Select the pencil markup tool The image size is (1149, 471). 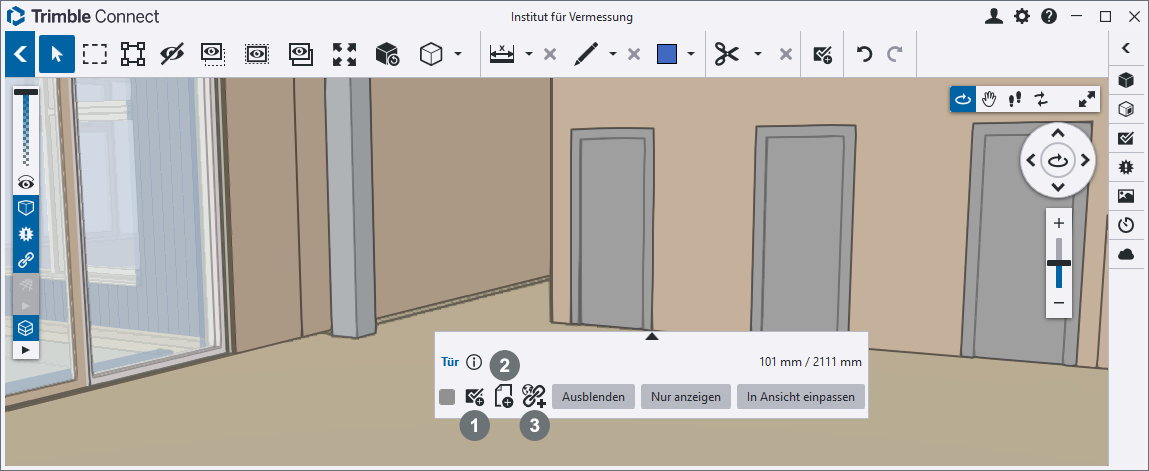coord(587,54)
